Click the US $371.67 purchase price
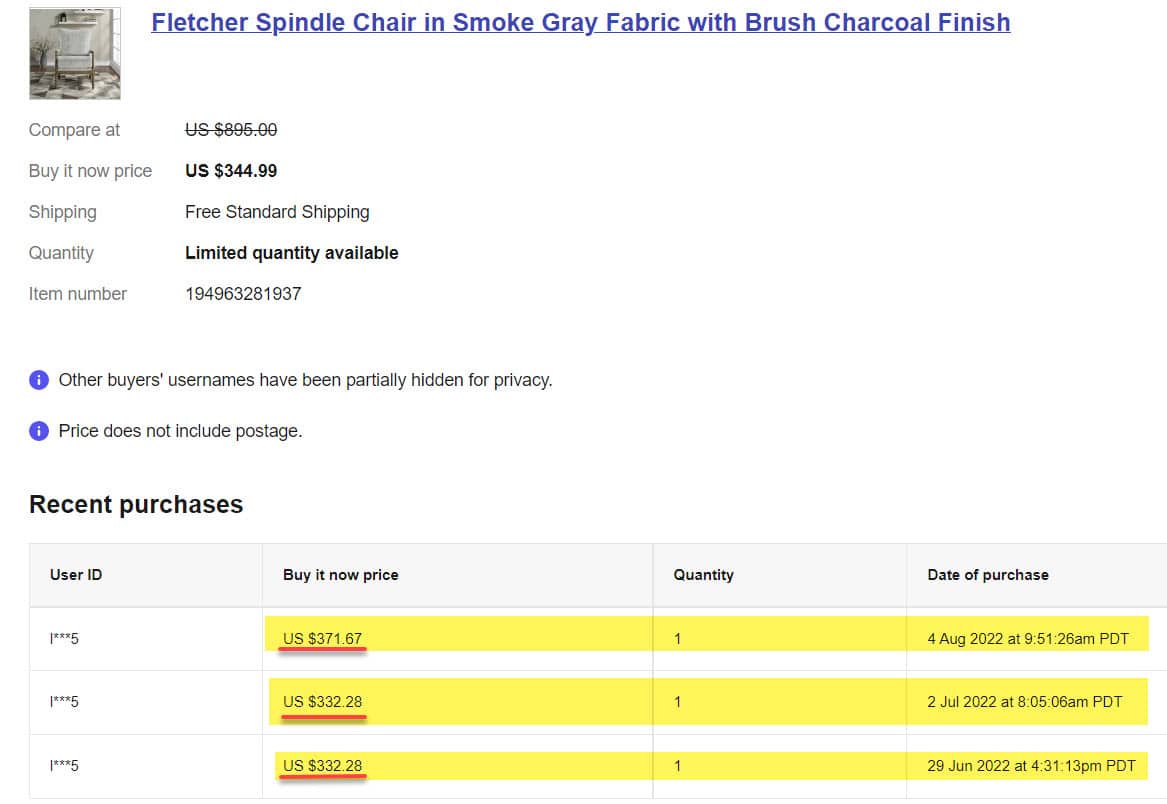This screenshot has height=804, width=1167. click(x=322, y=638)
